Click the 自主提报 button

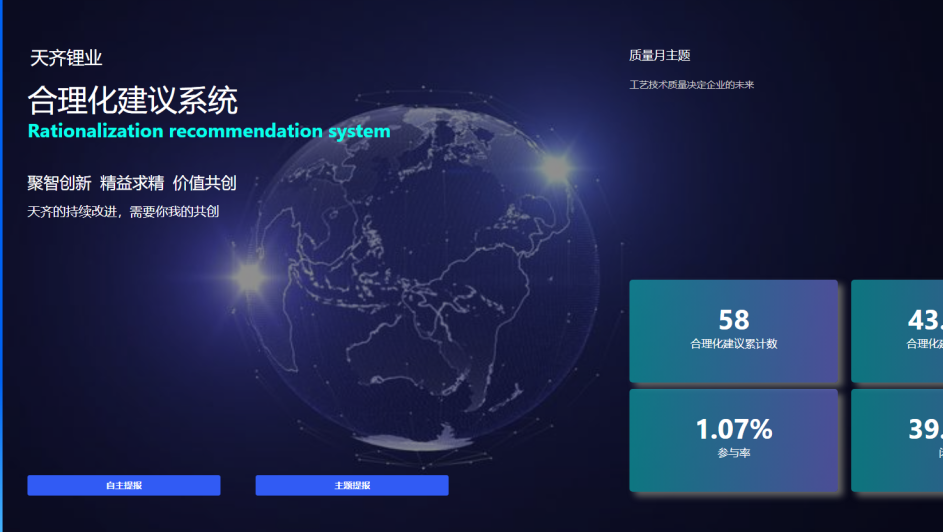pos(124,485)
